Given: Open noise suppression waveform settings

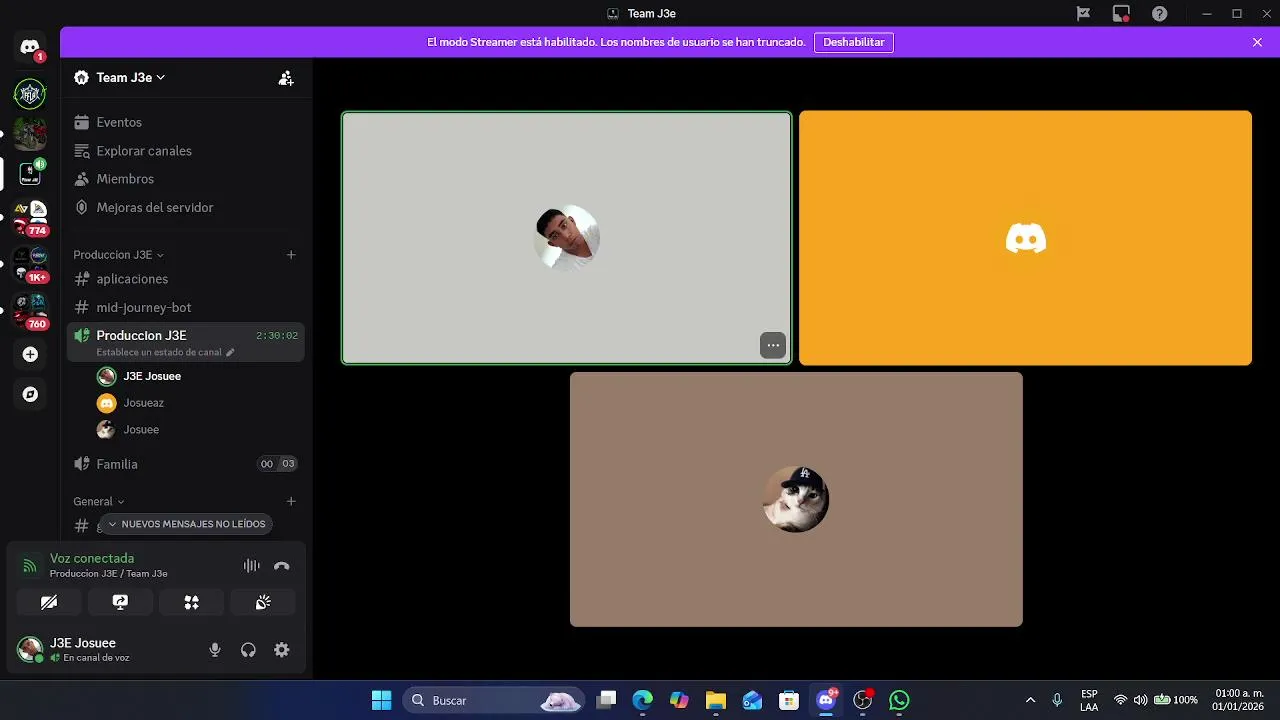Looking at the screenshot, I should pos(252,566).
